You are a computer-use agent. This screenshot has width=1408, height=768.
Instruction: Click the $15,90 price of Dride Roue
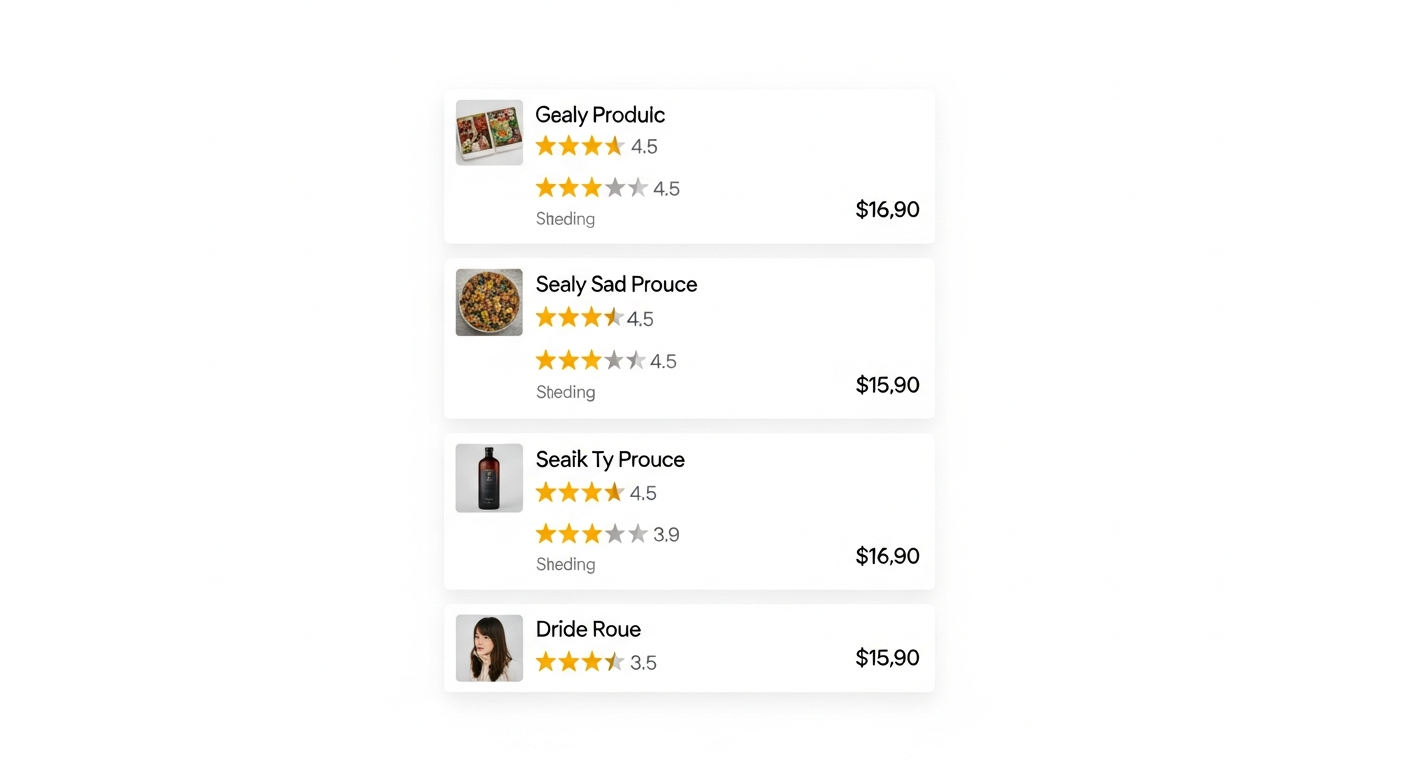(887, 657)
